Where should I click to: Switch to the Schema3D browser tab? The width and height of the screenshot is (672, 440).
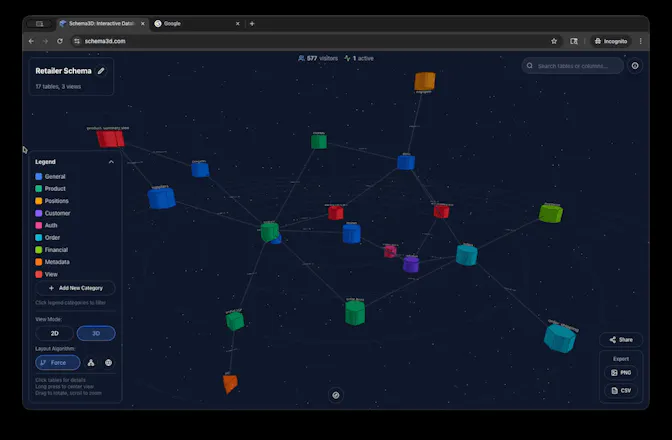pos(101,24)
